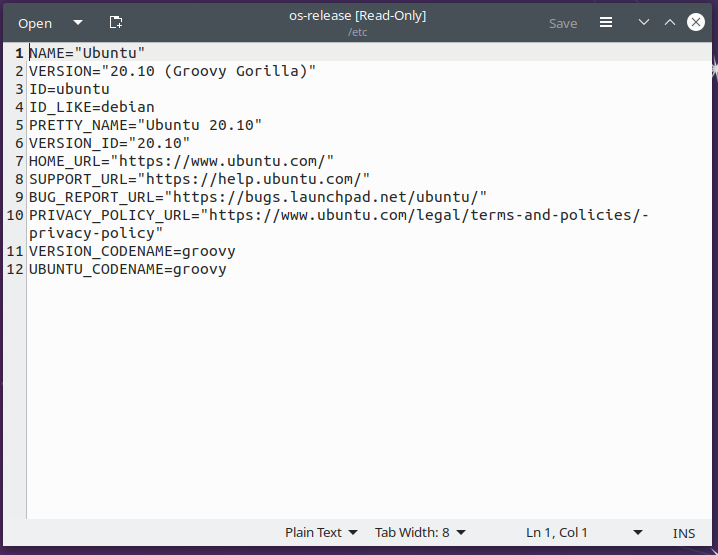Click the HOME_URL line
Image resolution: width=718 pixels, height=555 pixels.
pos(181,161)
